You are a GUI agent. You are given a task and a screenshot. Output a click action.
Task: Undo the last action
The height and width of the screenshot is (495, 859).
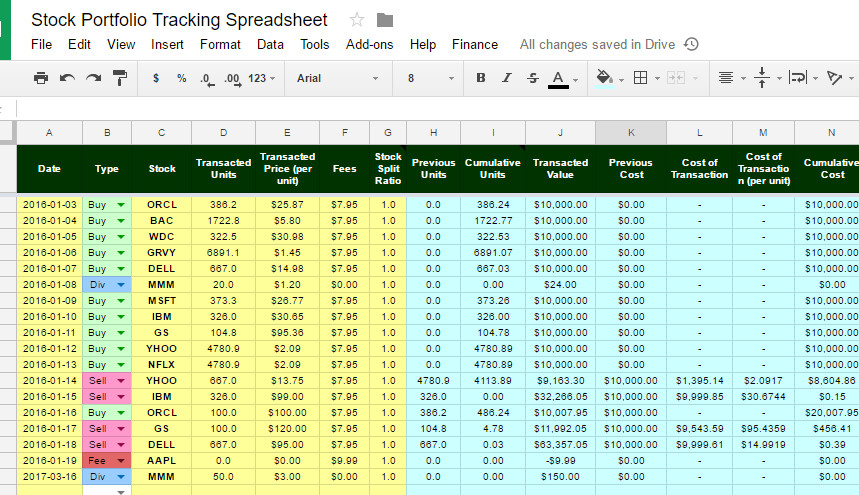67,78
